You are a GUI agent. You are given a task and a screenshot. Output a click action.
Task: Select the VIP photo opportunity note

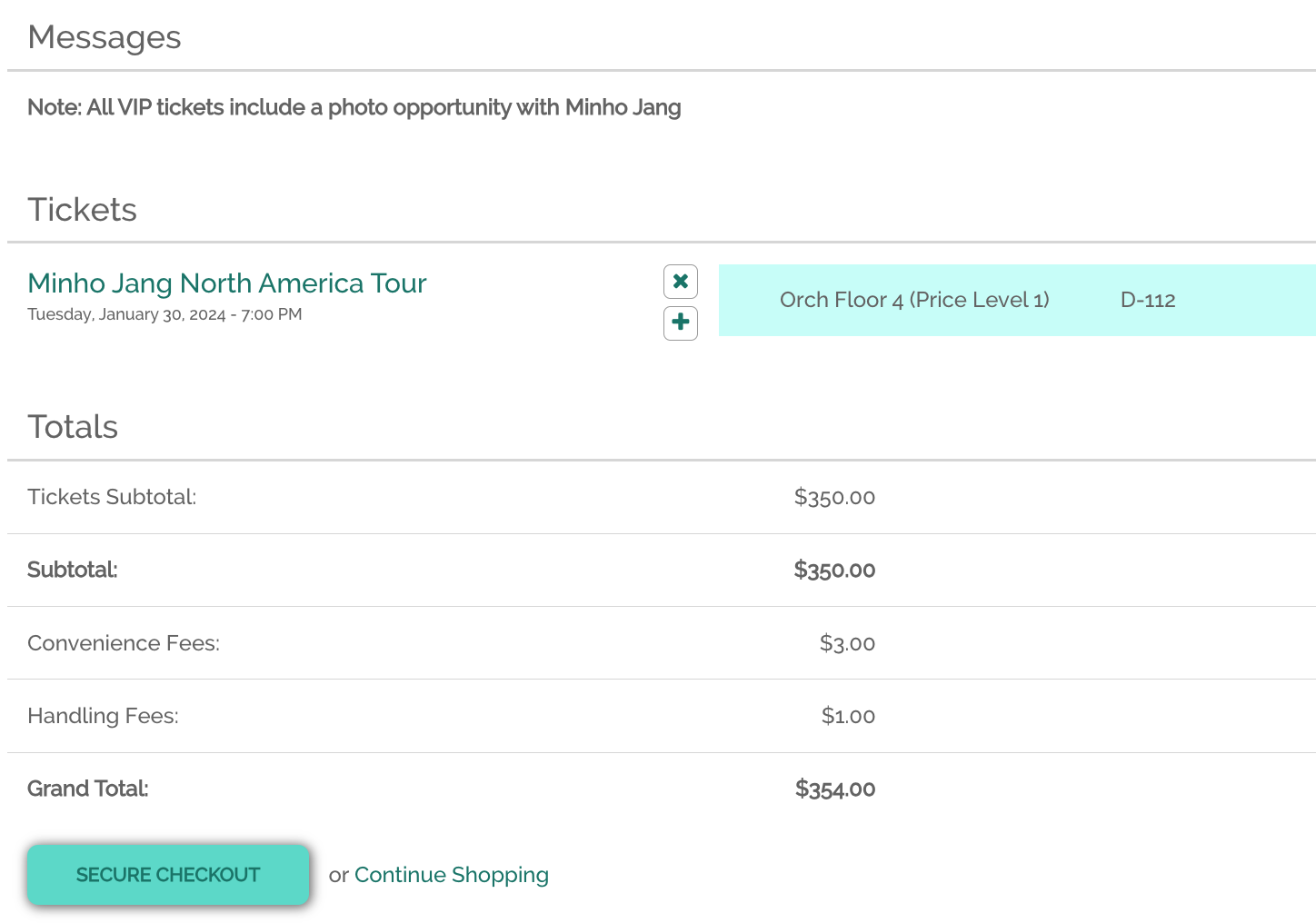(x=354, y=108)
